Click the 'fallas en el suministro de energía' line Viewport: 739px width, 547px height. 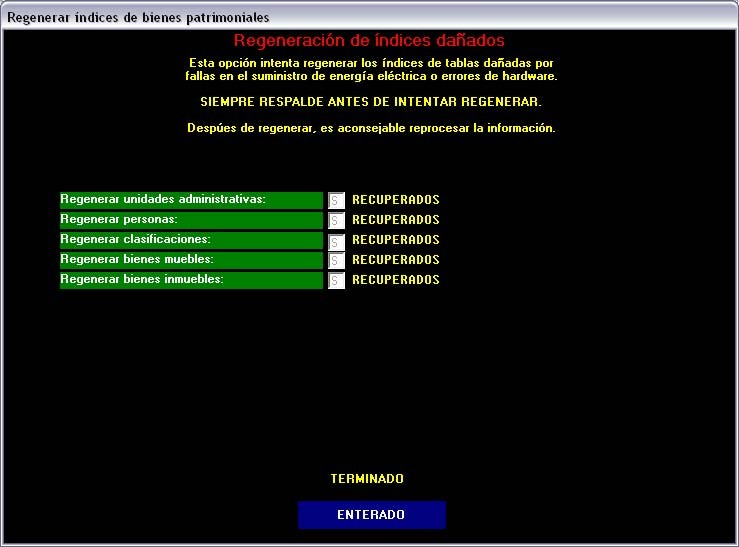[x=371, y=76]
